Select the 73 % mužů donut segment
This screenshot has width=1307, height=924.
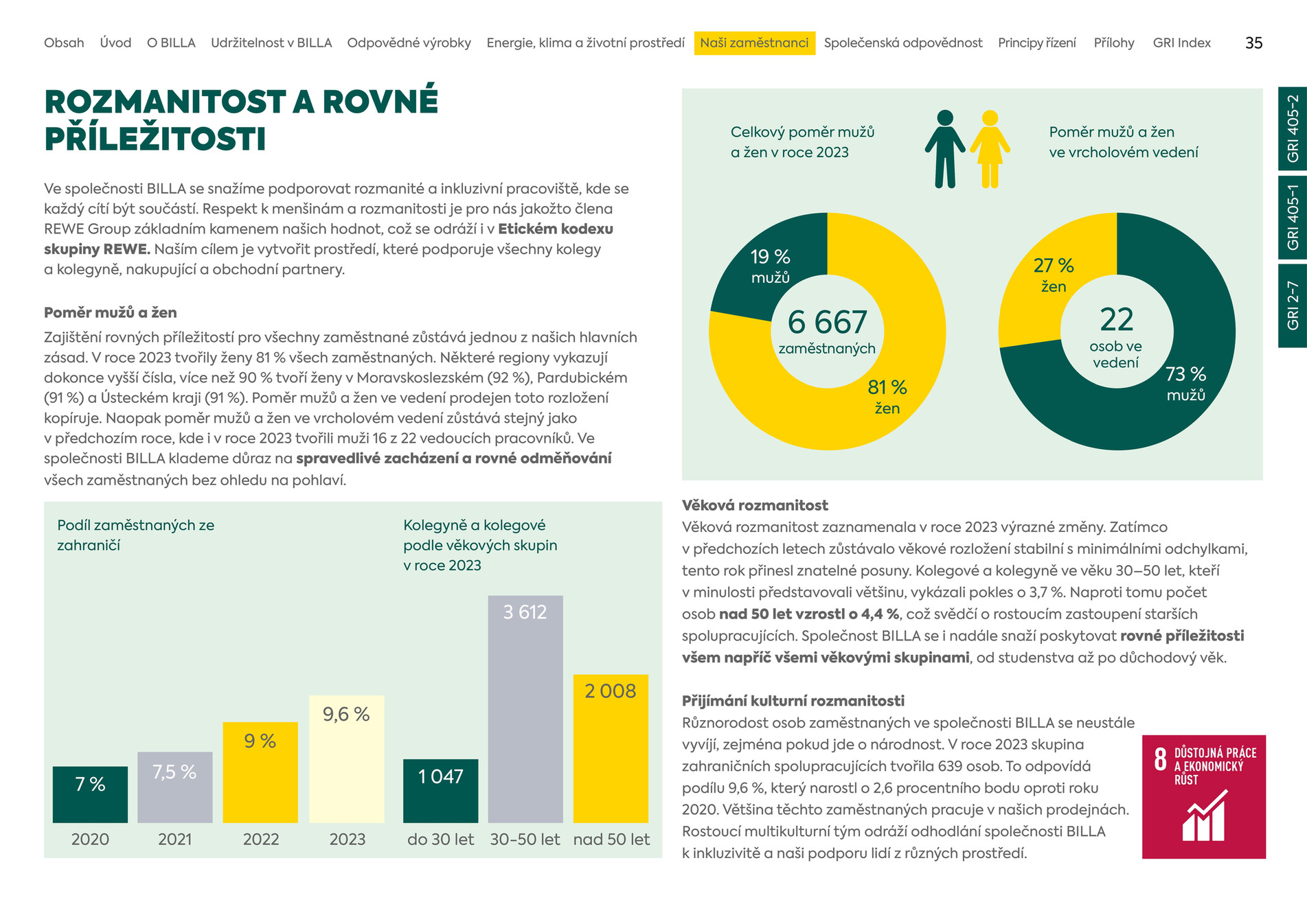(x=1185, y=384)
